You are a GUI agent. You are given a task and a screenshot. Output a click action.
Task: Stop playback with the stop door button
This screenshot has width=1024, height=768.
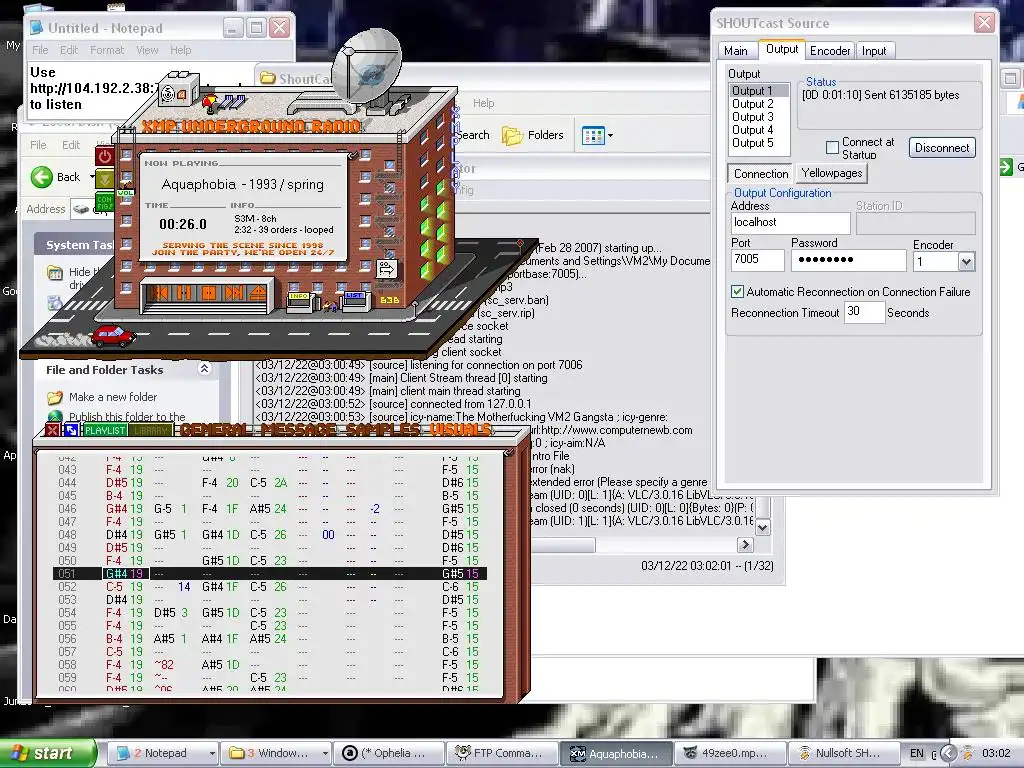pyautogui.click(x=209, y=293)
